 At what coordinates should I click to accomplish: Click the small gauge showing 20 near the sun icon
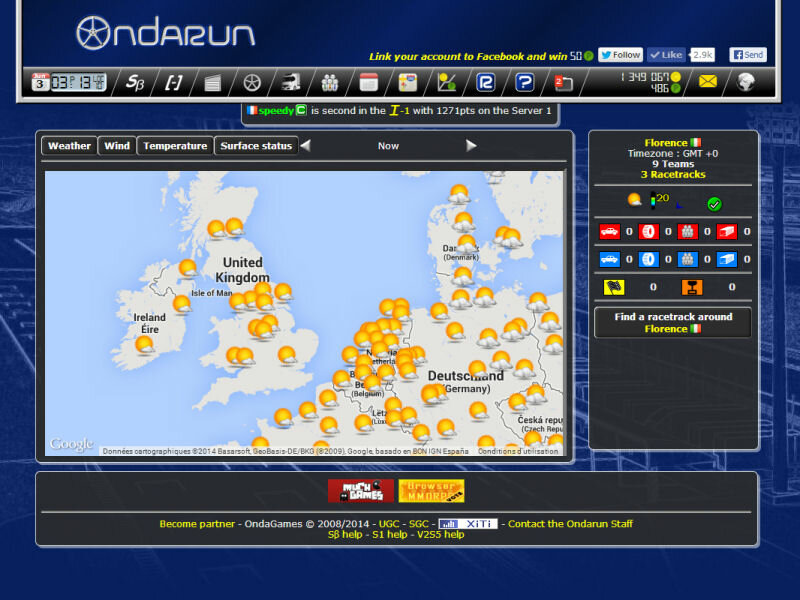[655, 198]
